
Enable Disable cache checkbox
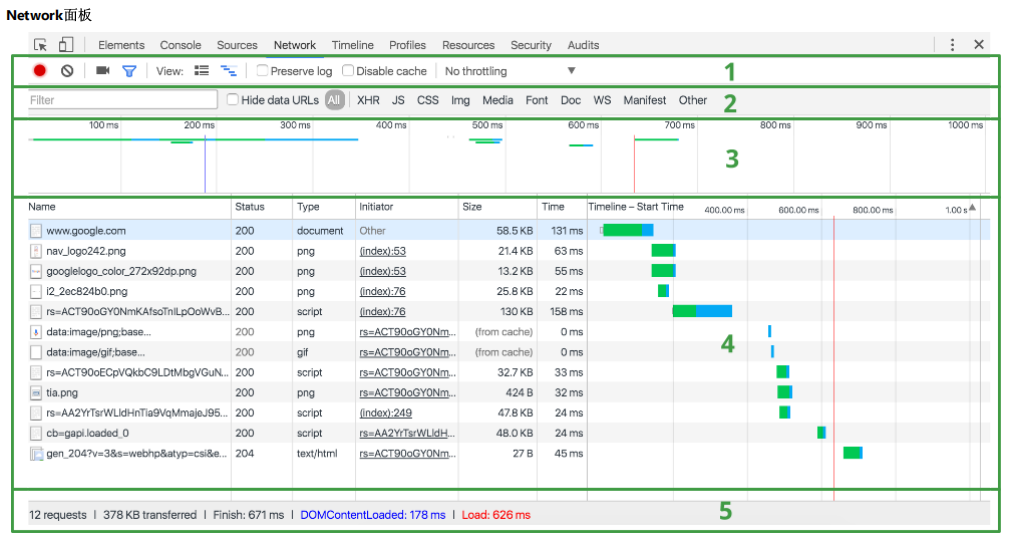pos(348,70)
